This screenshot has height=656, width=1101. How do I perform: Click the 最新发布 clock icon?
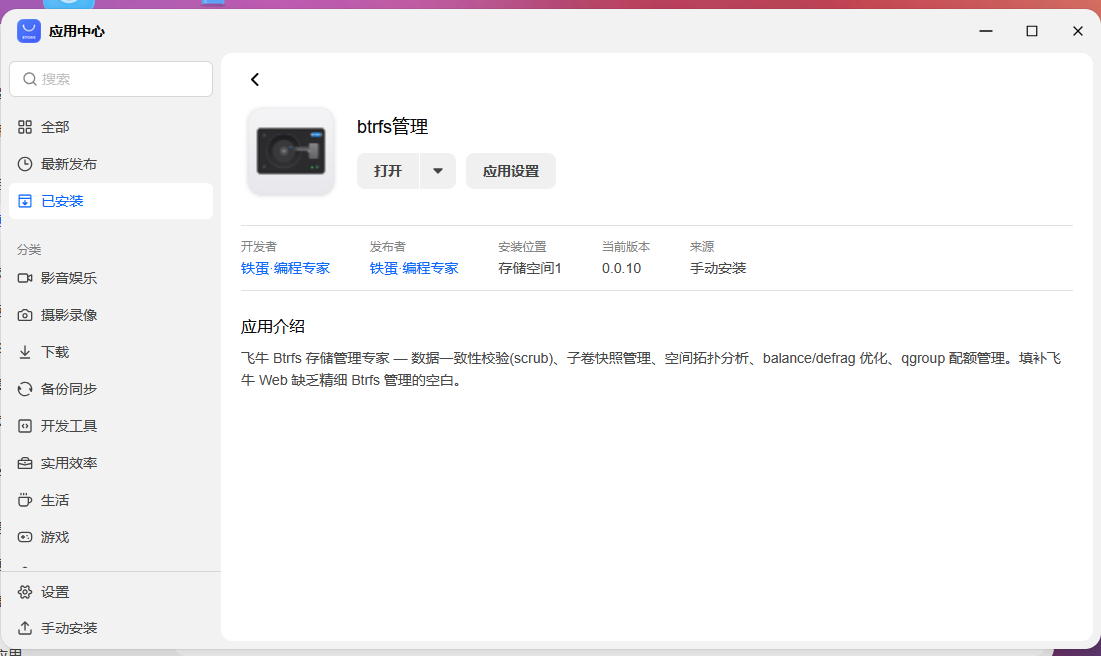coord(25,164)
